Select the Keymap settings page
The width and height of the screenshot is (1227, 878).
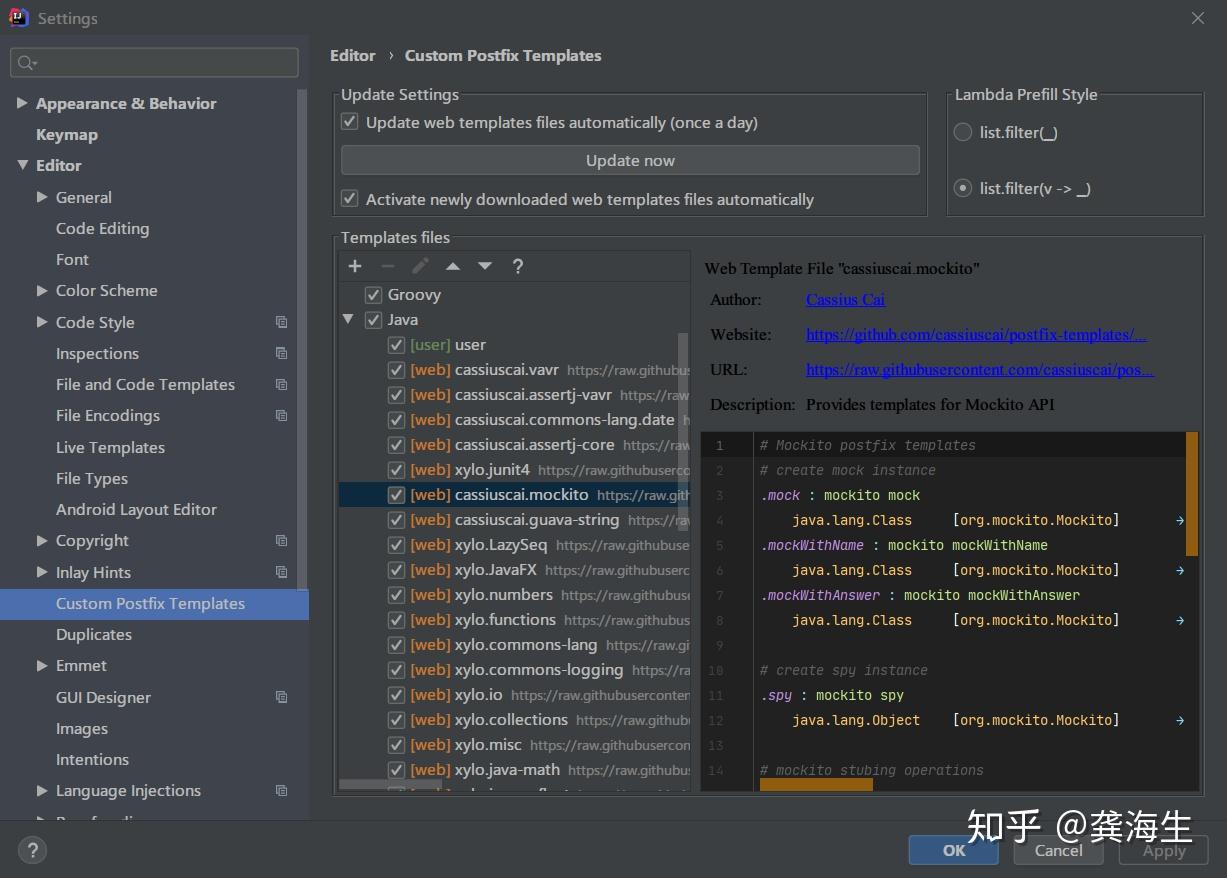tap(67, 134)
